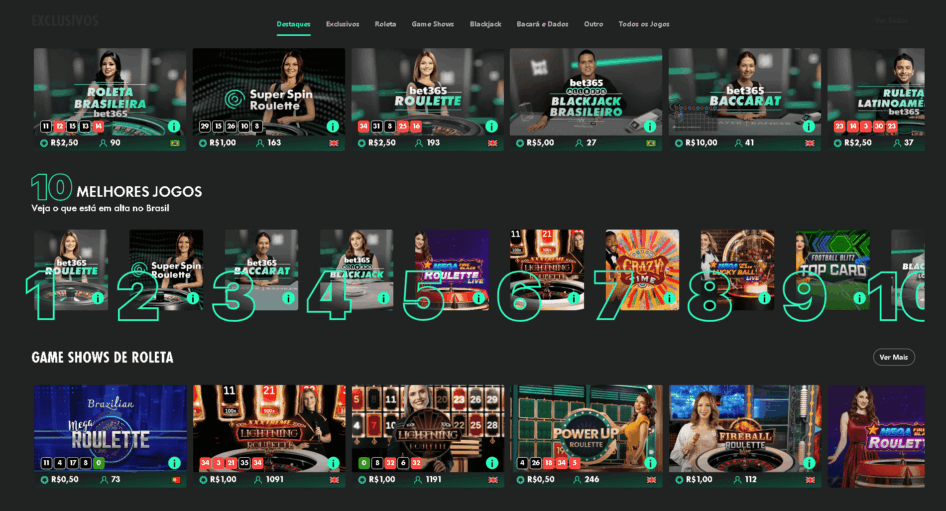This screenshot has width=946, height=511.
Task: Open info icon on Super Spin Roulette card
Action: pos(332,126)
